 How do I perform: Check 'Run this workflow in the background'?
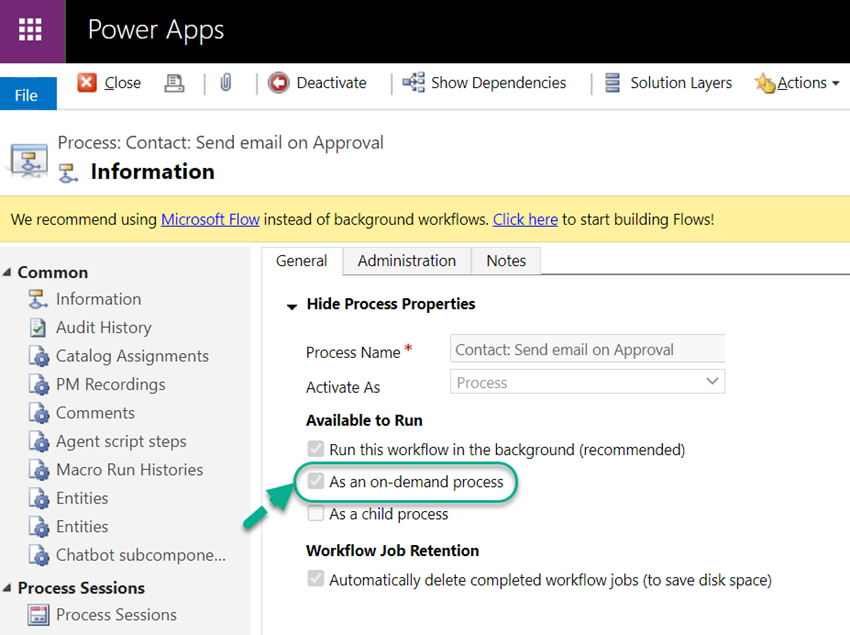[x=316, y=449]
